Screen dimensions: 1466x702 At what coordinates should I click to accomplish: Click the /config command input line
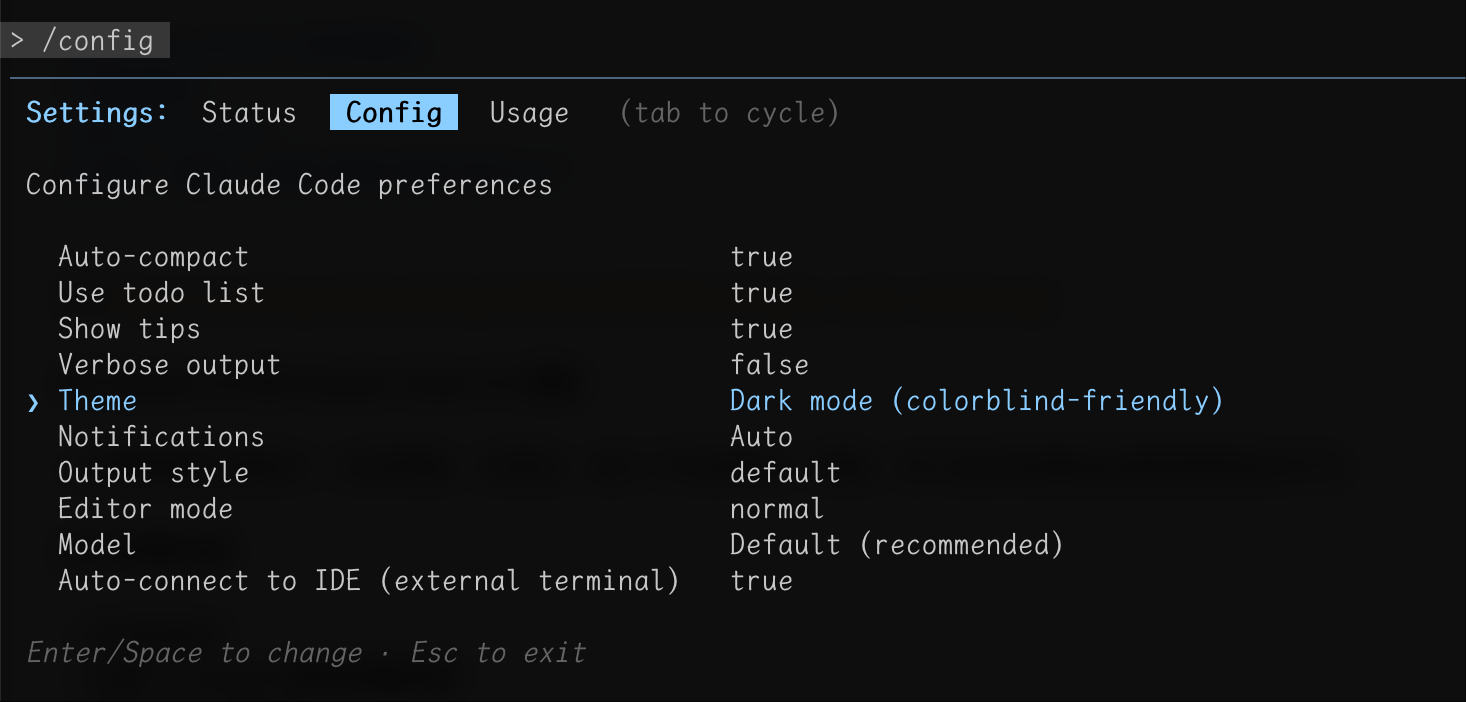point(90,41)
